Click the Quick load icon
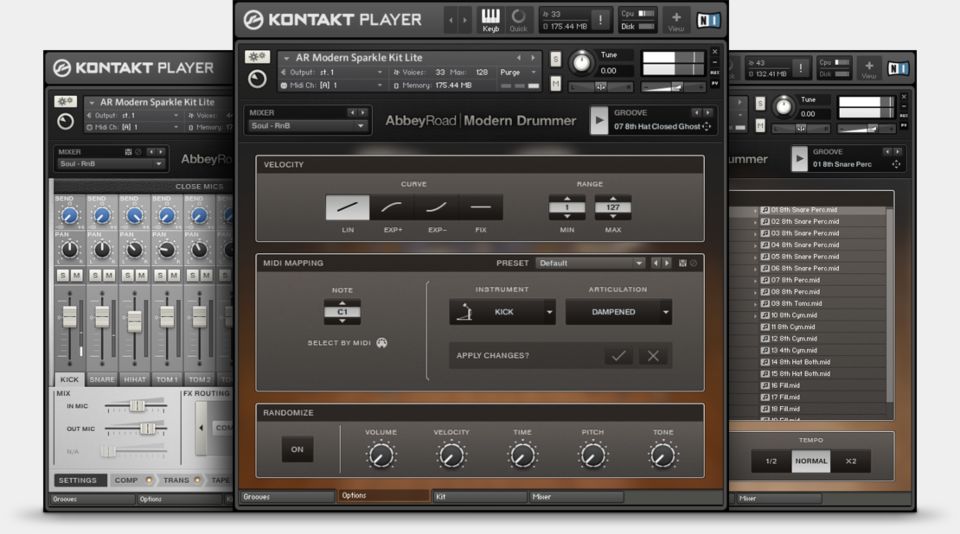 click(x=518, y=19)
